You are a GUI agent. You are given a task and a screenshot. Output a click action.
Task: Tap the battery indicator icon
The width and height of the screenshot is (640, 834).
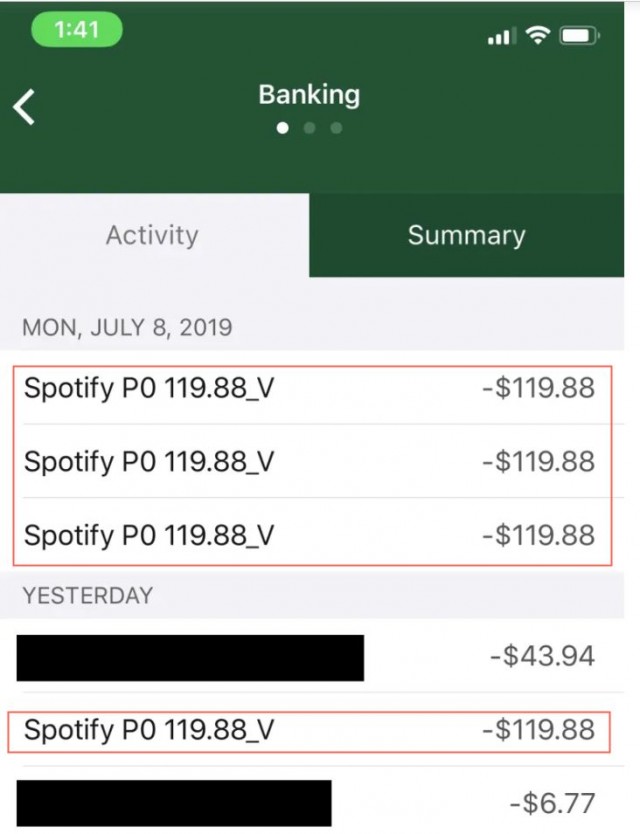(580, 35)
